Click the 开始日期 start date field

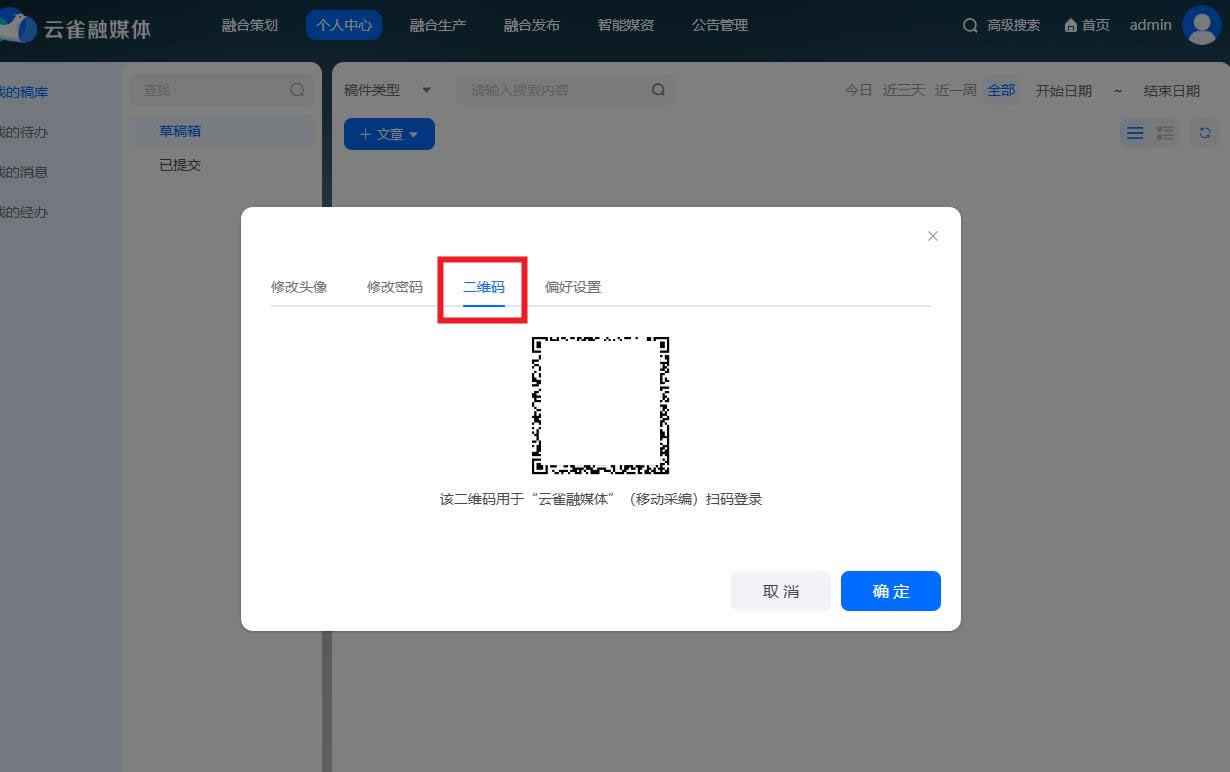pos(1063,90)
